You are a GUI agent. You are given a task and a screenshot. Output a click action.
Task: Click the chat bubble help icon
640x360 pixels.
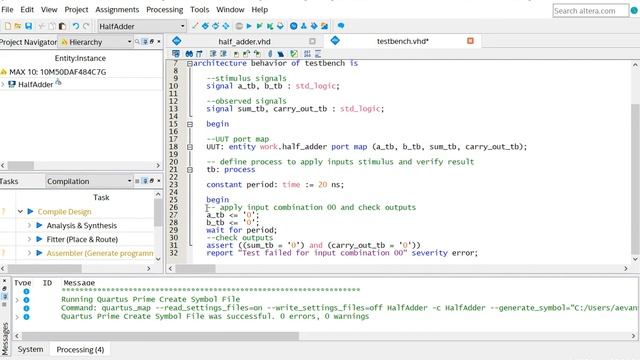(x=341, y=26)
